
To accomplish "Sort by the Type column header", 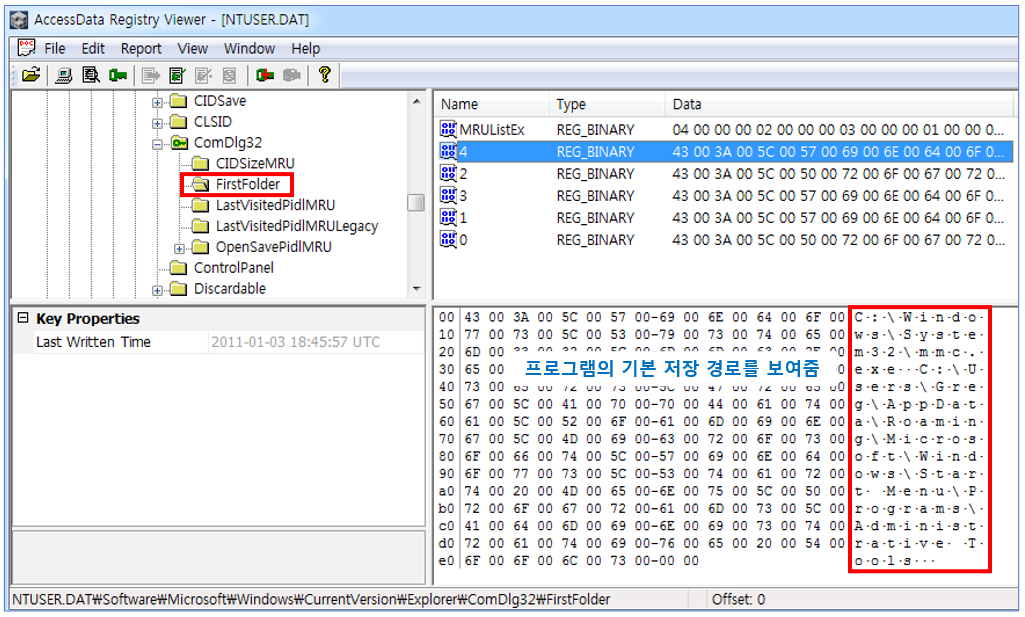I will pyautogui.click(x=607, y=105).
